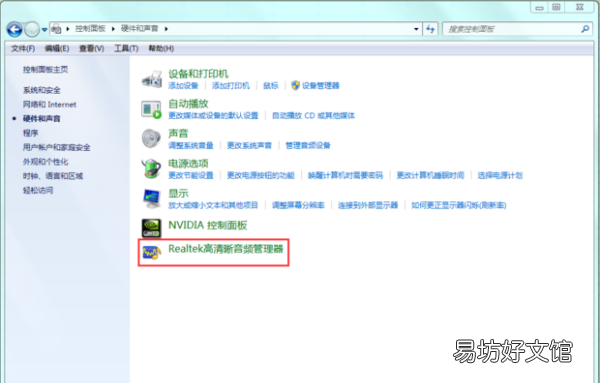The width and height of the screenshot is (600, 383).
Task: Click 更改系统声音 link
Action: 249,145
